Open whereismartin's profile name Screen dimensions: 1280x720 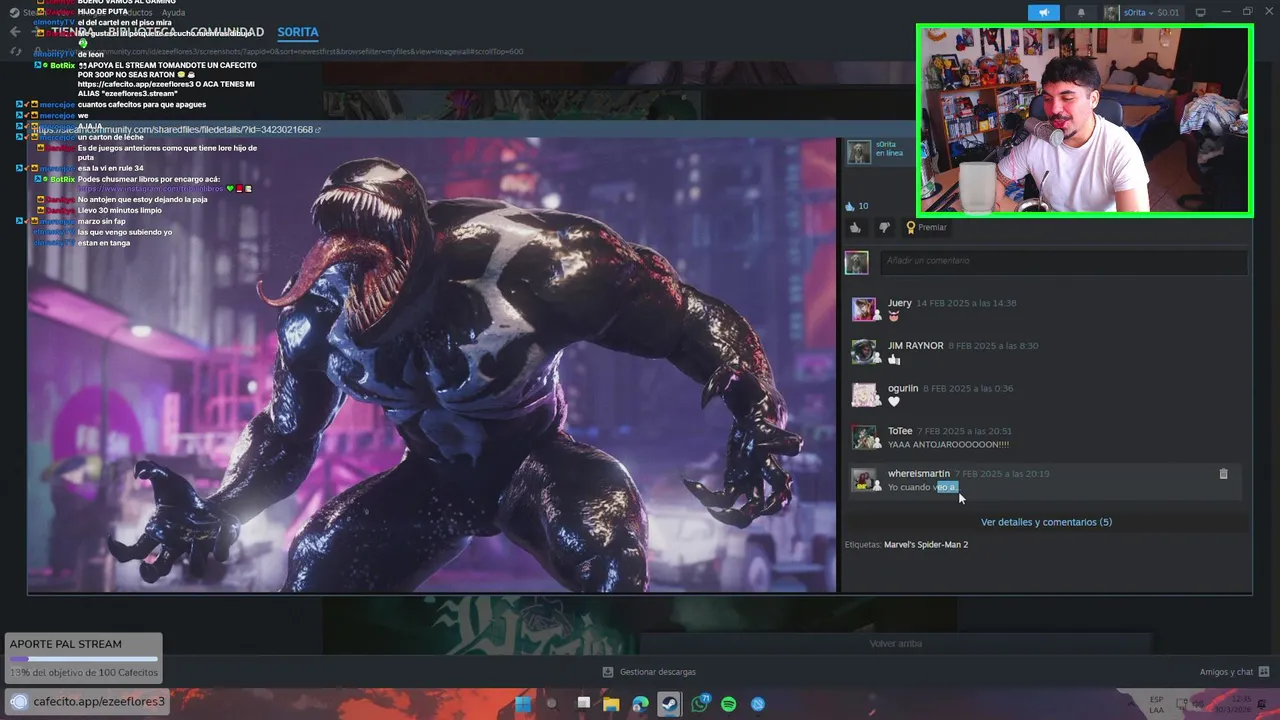[919, 474]
